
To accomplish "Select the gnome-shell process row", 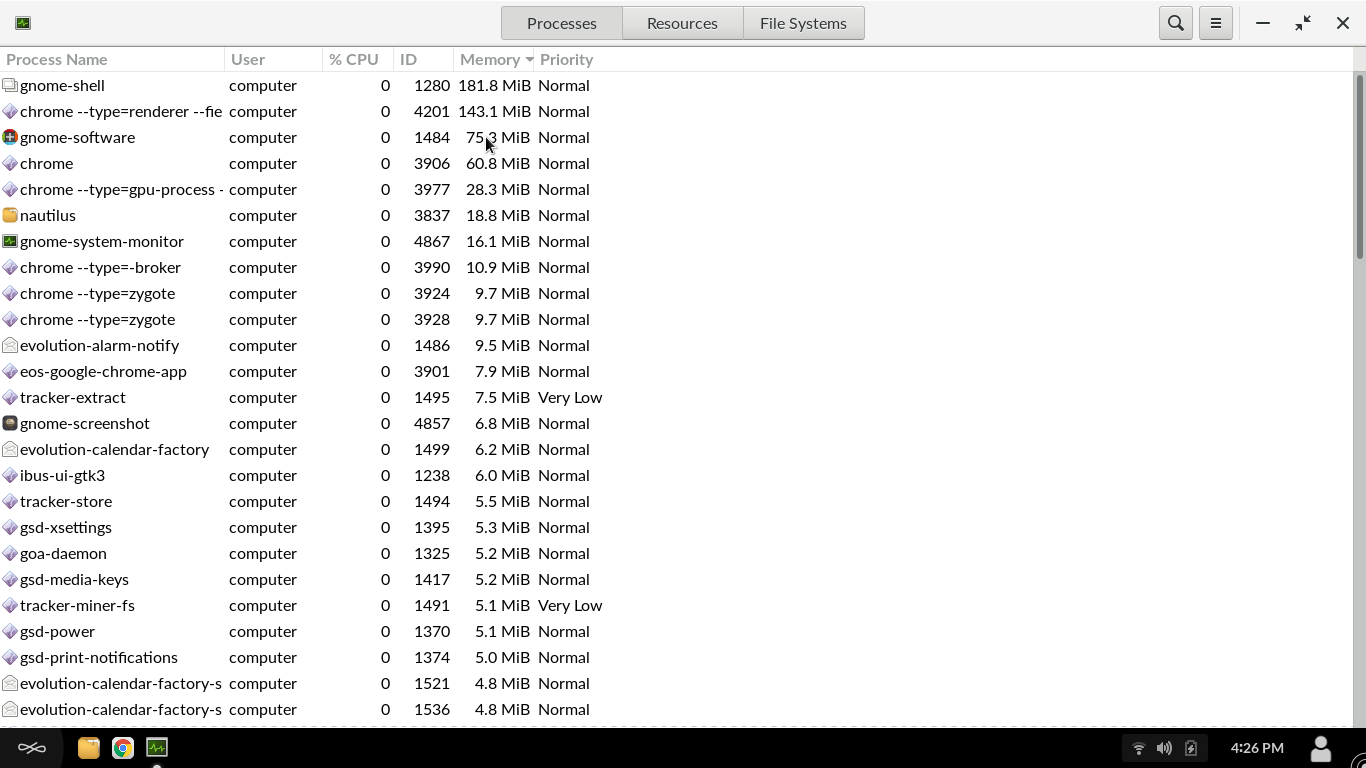I will point(677,85).
